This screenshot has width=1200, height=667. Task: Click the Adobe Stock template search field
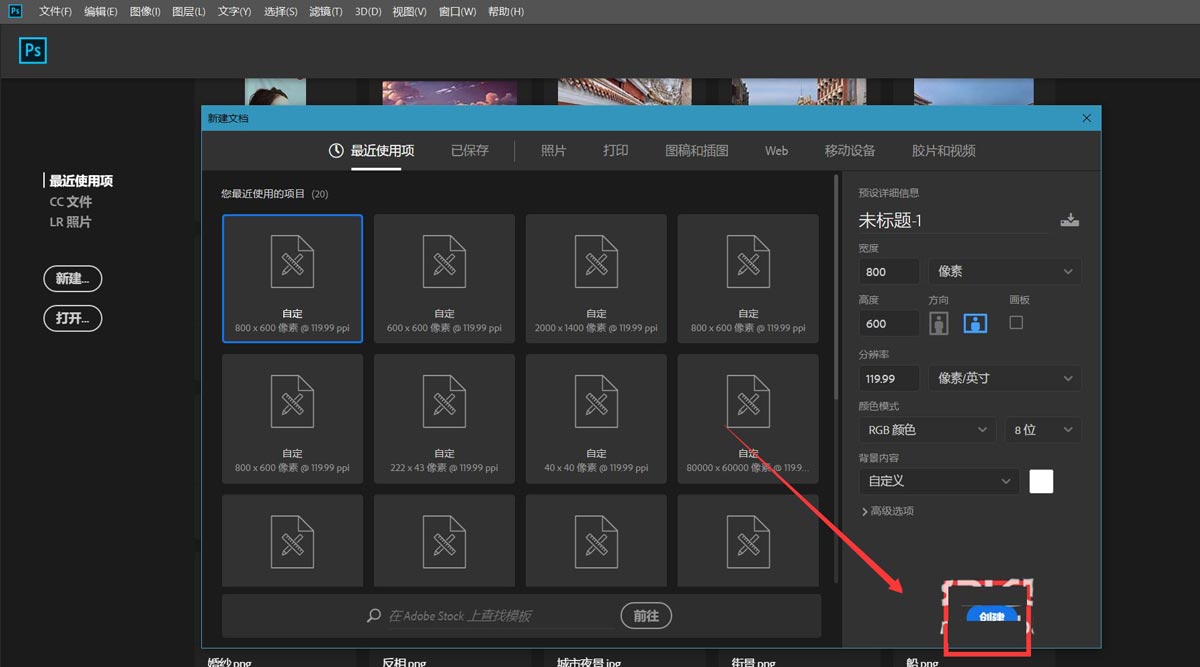[499, 616]
